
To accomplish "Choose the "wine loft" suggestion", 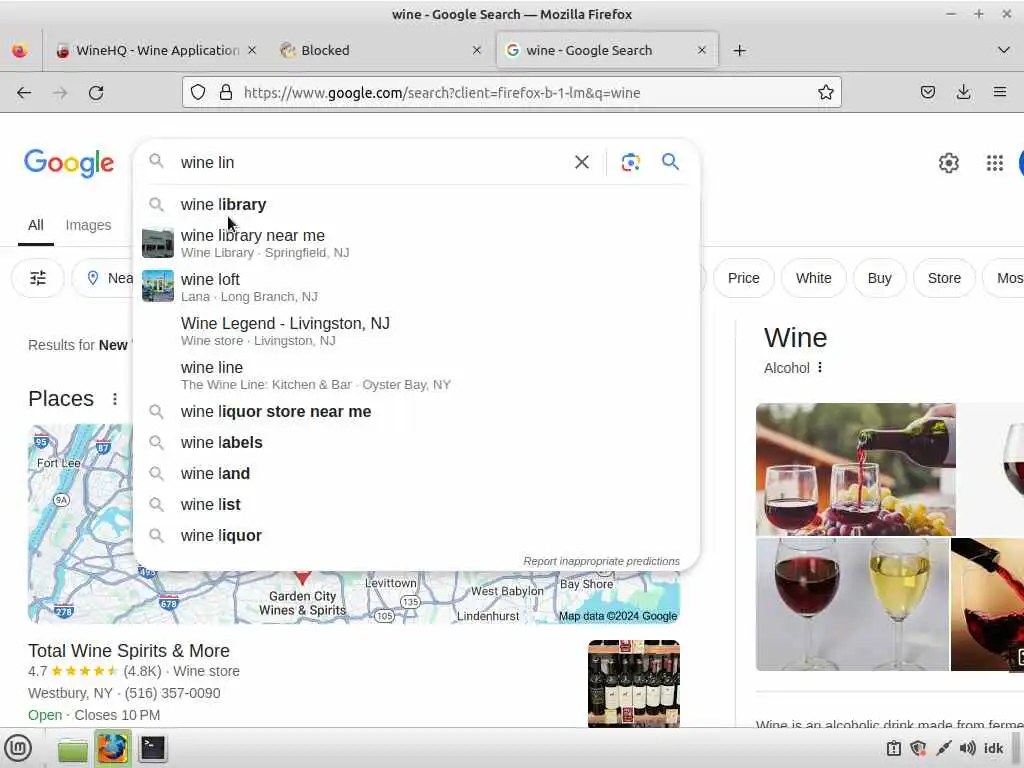I will [416, 287].
